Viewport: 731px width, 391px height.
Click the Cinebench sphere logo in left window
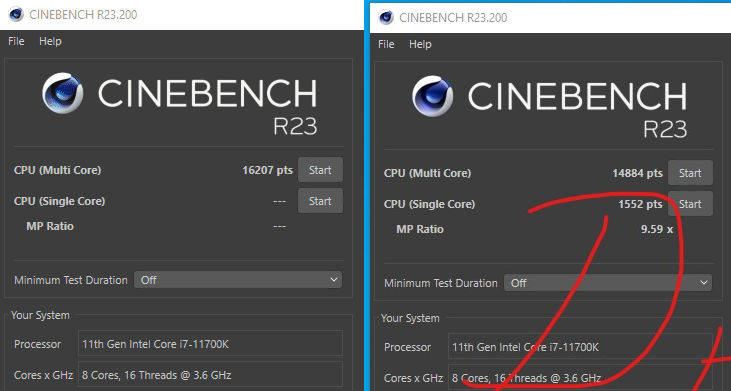click(62, 93)
